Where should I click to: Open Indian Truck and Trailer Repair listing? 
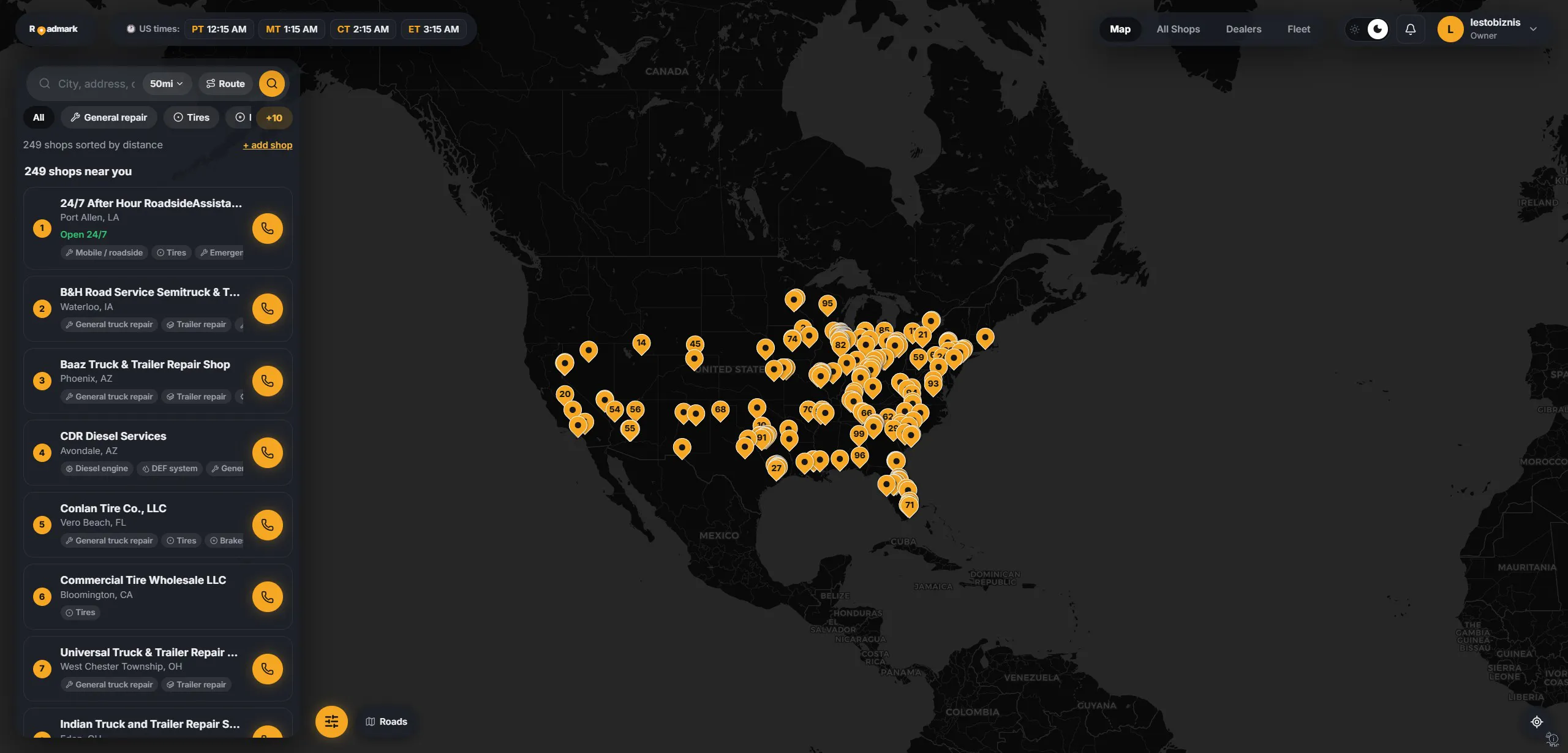click(x=150, y=724)
